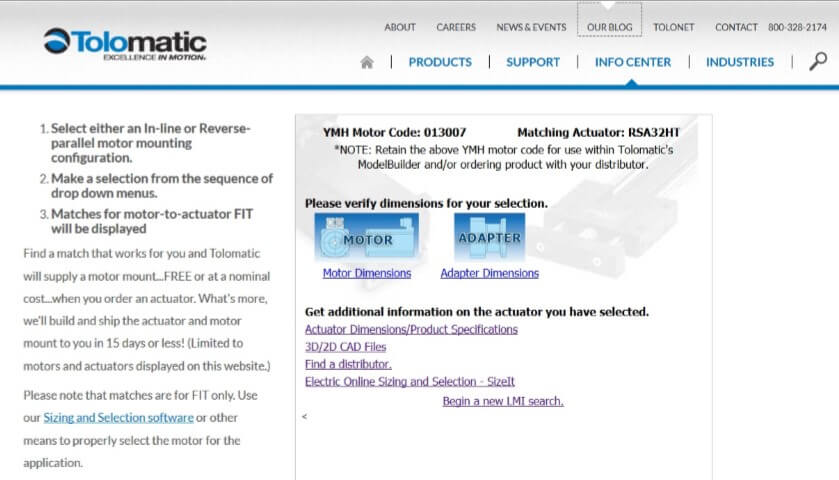
Task: Open Adapter Dimensions link
Action: tap(490, 273)
